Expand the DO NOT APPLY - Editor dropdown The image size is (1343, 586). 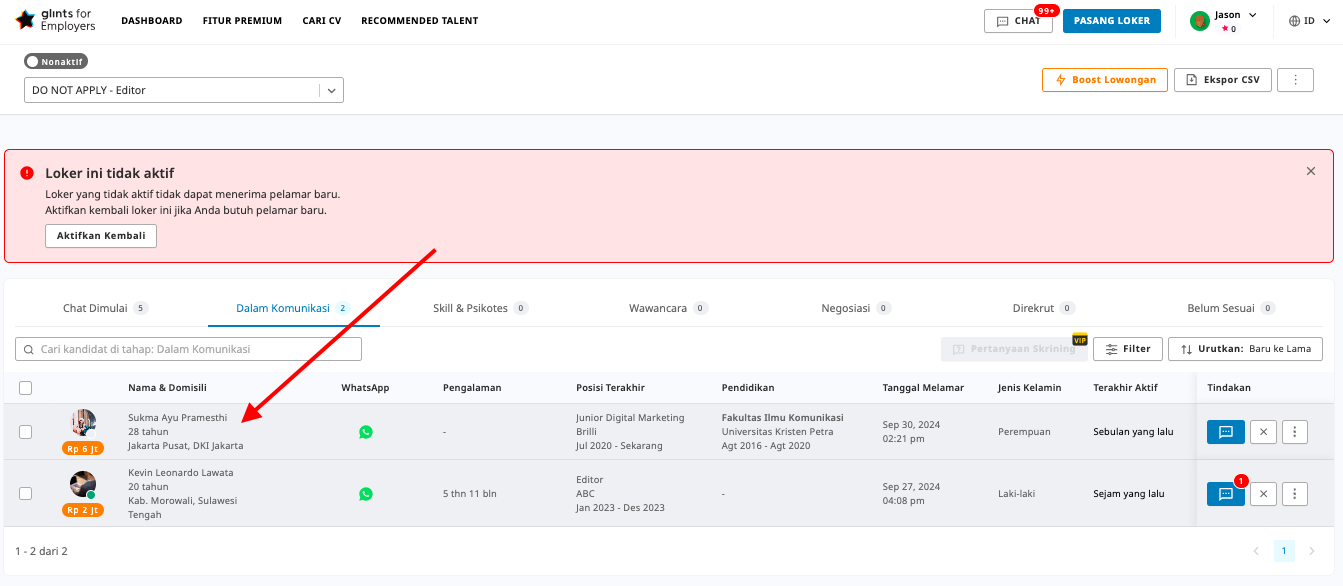[331, 90]
